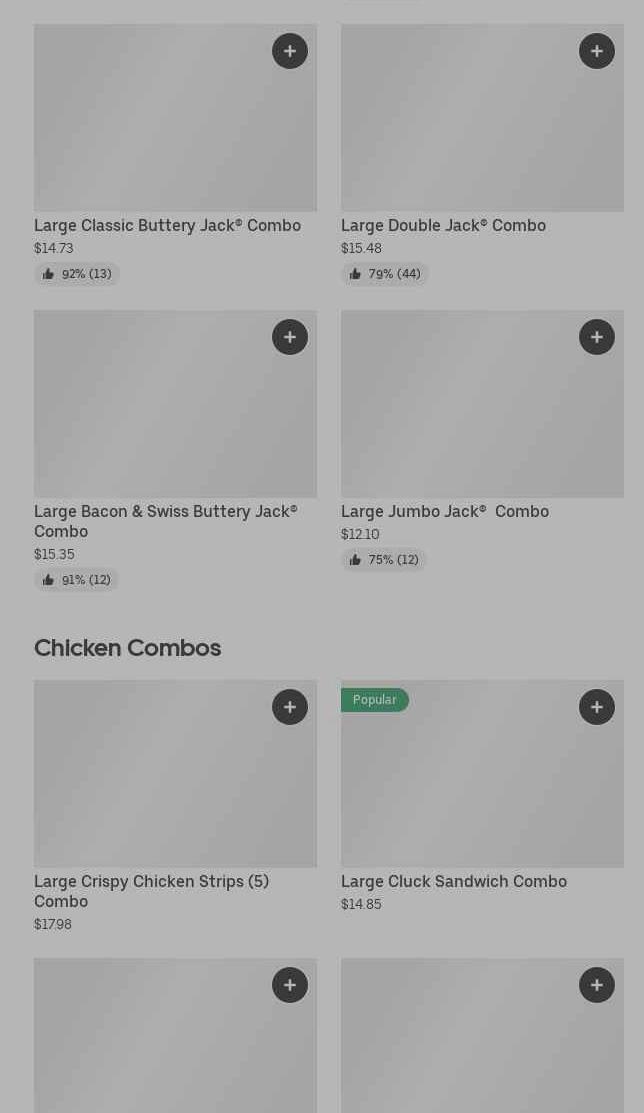Click Large Double Jack Combo title
This screenshot has height=1113, width=644.
click(x=443, y=225)
